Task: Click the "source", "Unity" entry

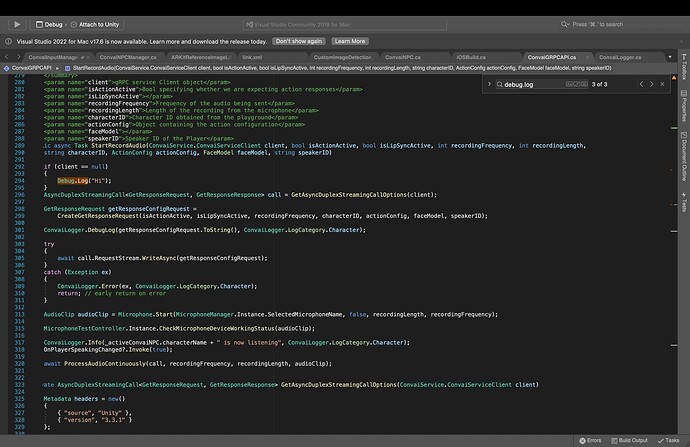Action: (95, 413)
